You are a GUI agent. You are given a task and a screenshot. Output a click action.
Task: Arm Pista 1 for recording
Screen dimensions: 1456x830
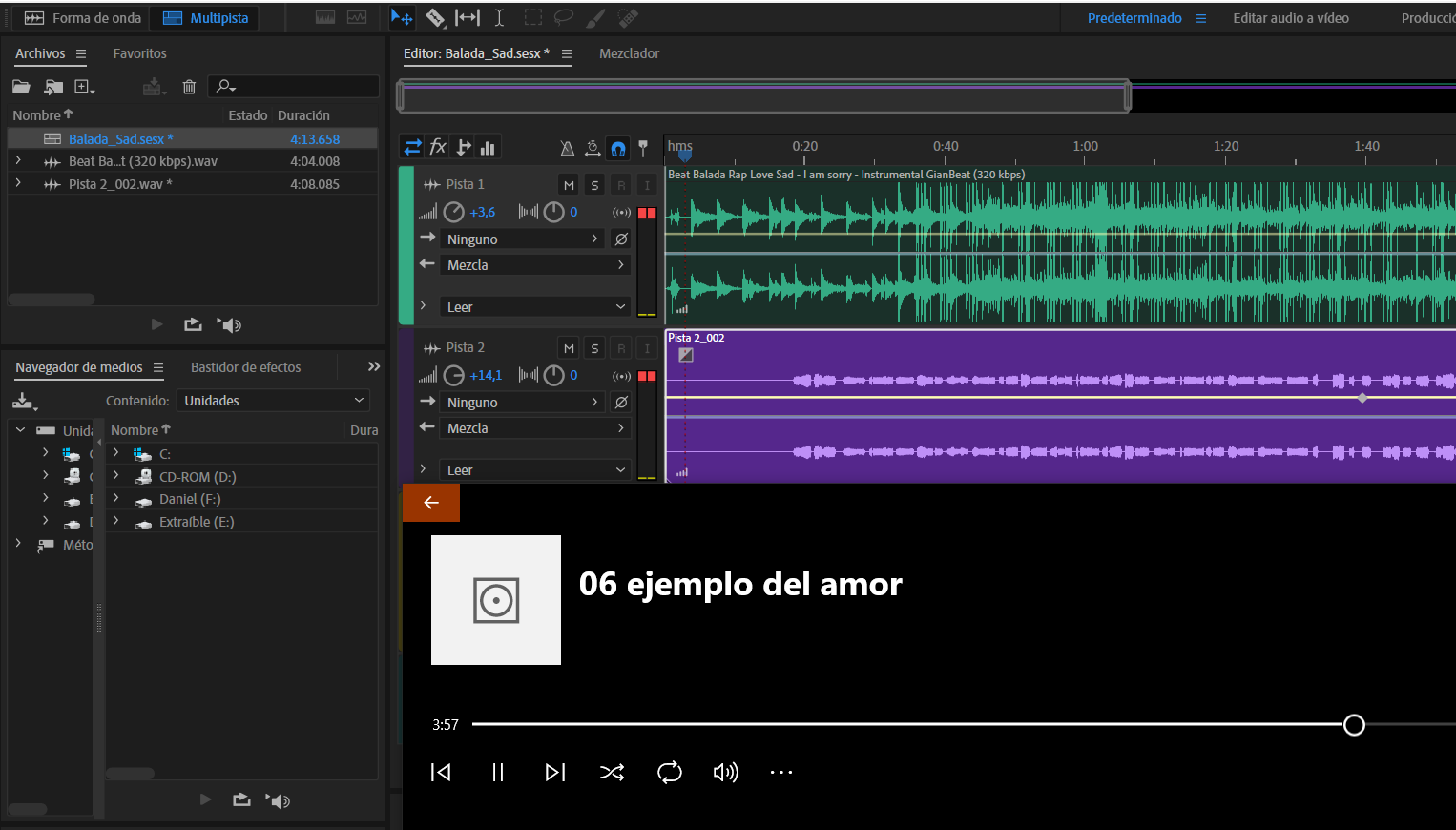pyautogui.click(x=621, y=185)
